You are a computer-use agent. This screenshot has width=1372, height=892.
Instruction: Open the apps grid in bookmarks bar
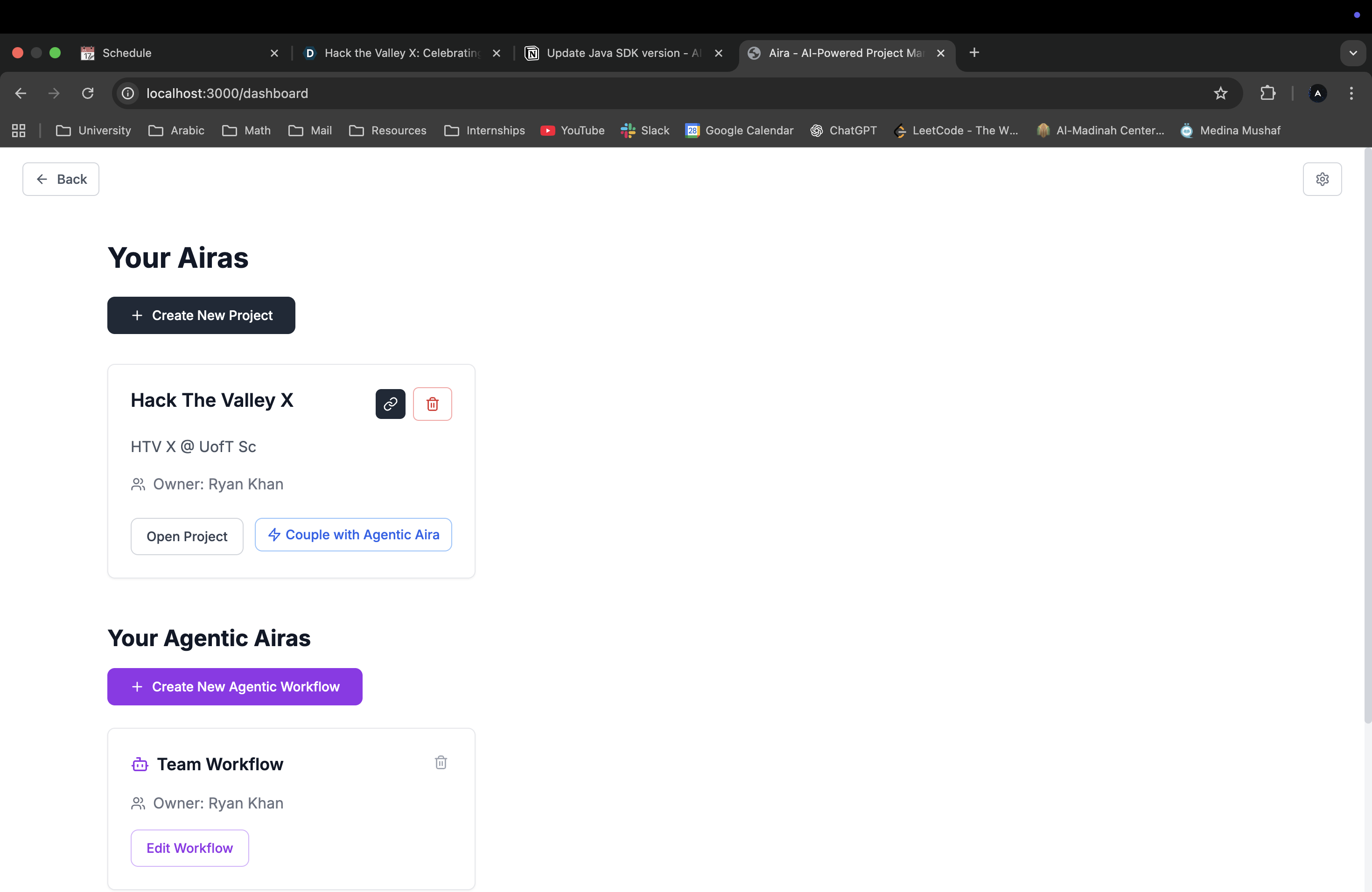pyautogui.click(x=19, y=131)
